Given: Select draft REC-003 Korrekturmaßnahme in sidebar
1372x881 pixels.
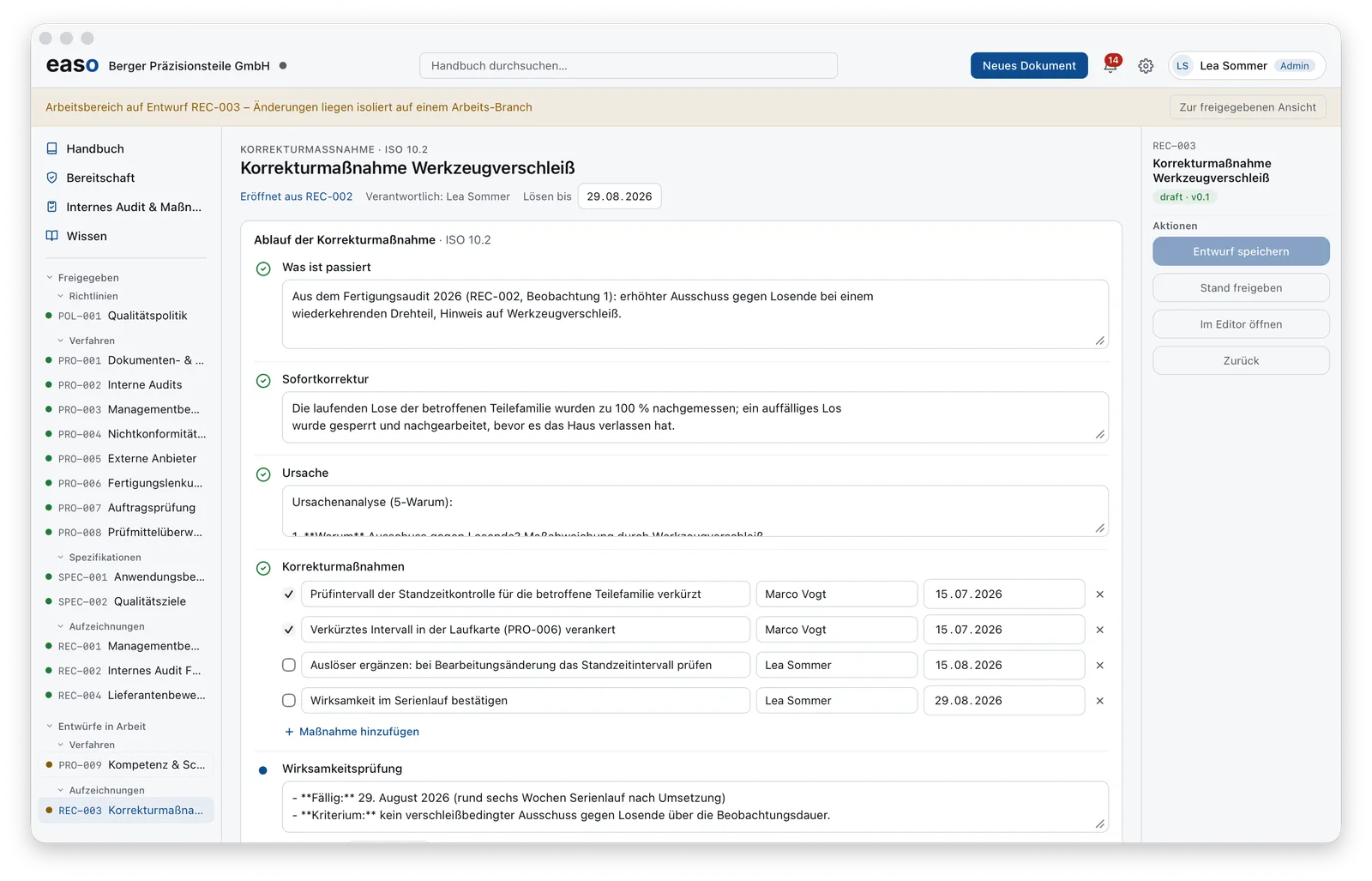Looking at the screenshot, I should click(126, 811).
